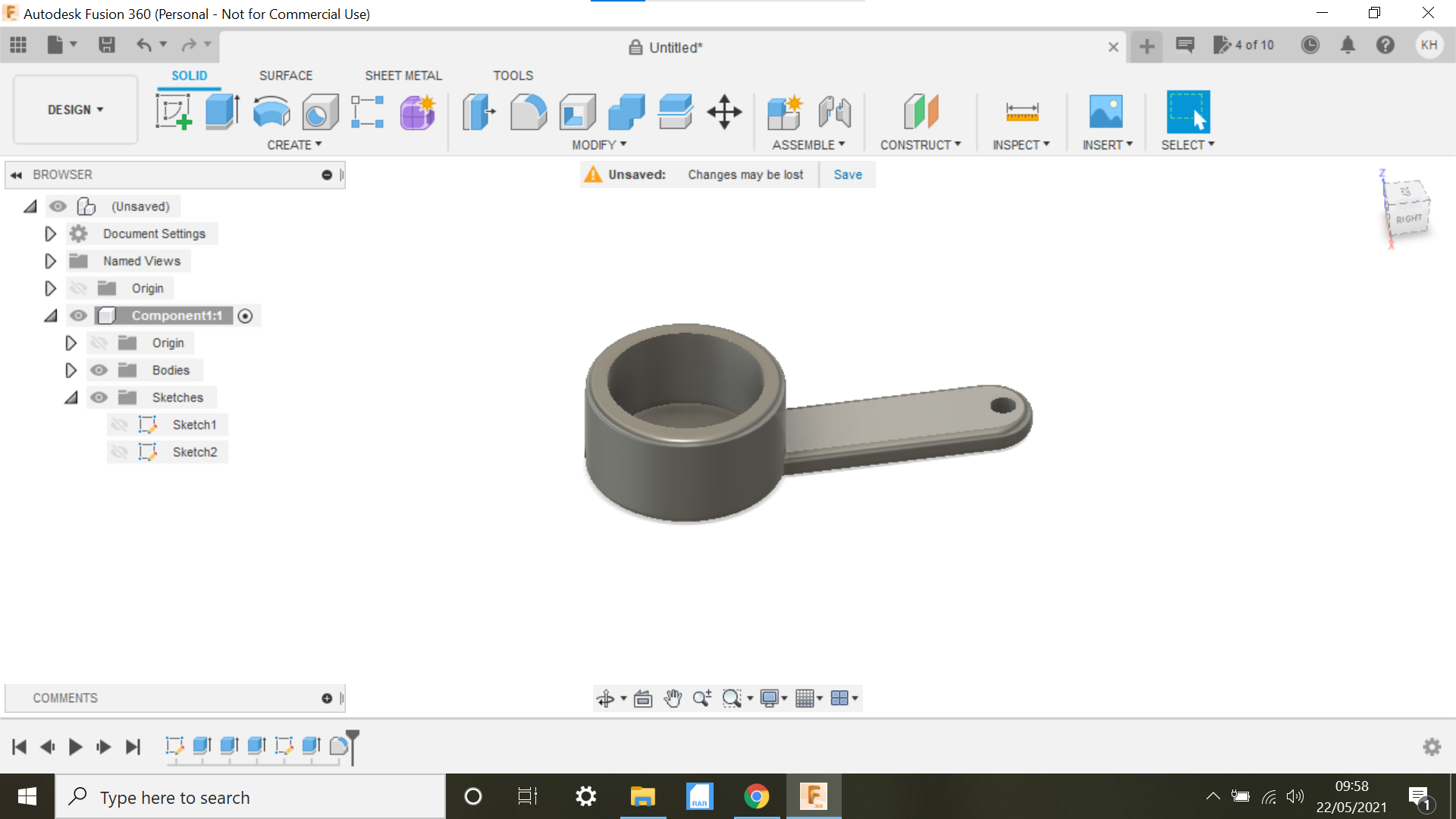Open the Revolve tool
The height and width of the screenshot is (819, 1456).
coord(271,112)
